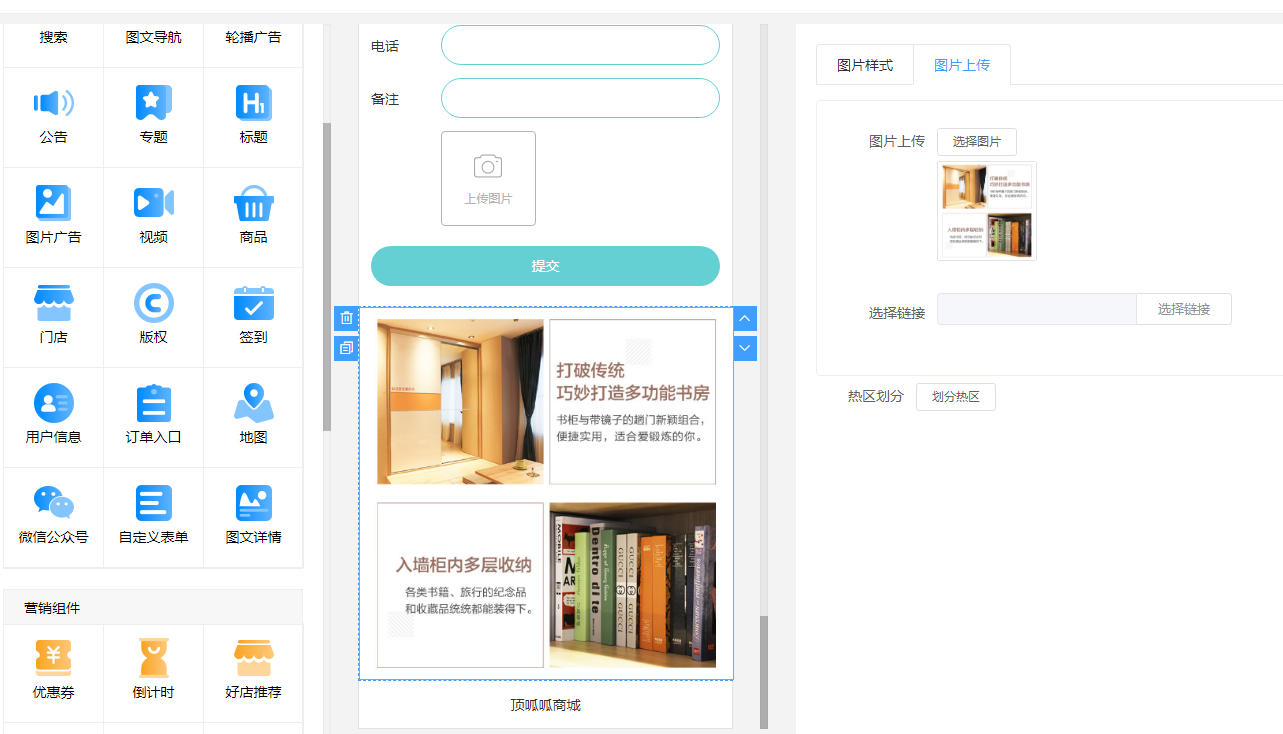This screenshot has width=1283, height=734.
Task: Add the 视频 video component
Action: click(x=153, y=217)
